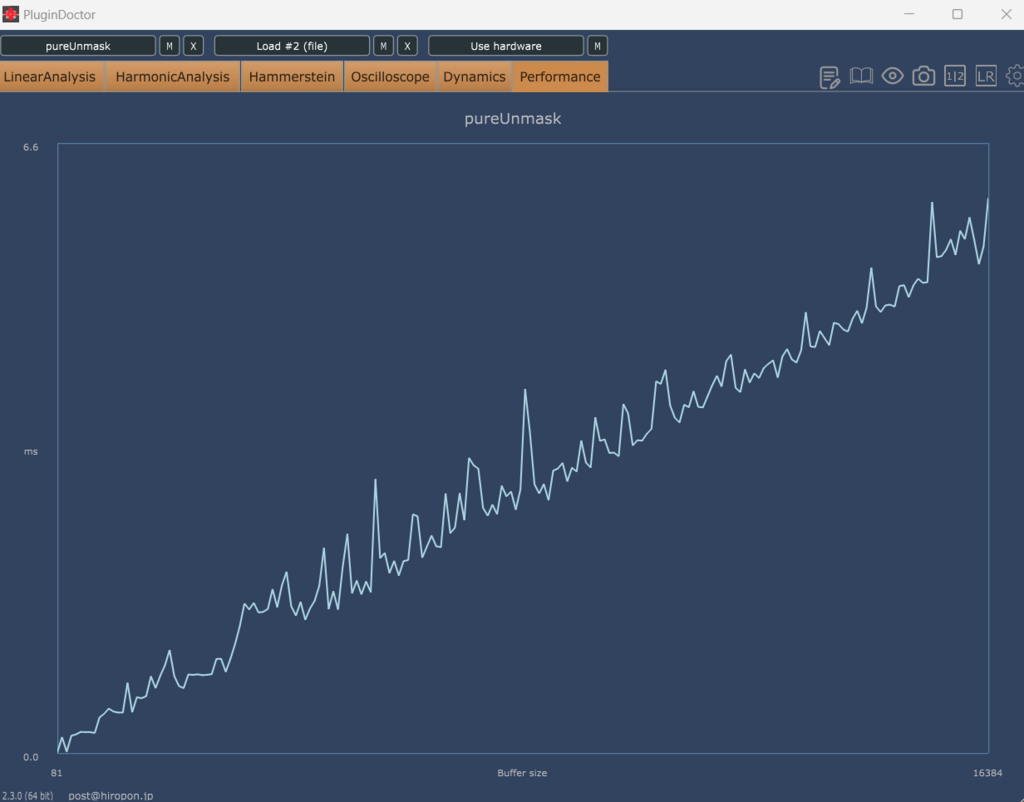
Task: Switch to the LinearAnalysis tab
Action: (x=50, y=76)
